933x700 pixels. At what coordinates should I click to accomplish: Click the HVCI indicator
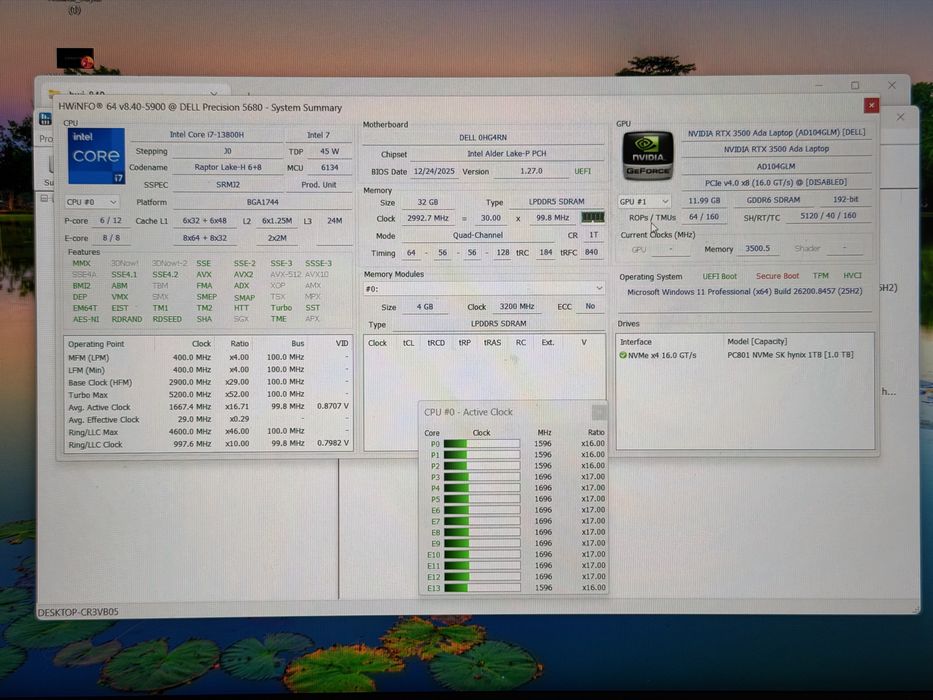pos(852,276)
